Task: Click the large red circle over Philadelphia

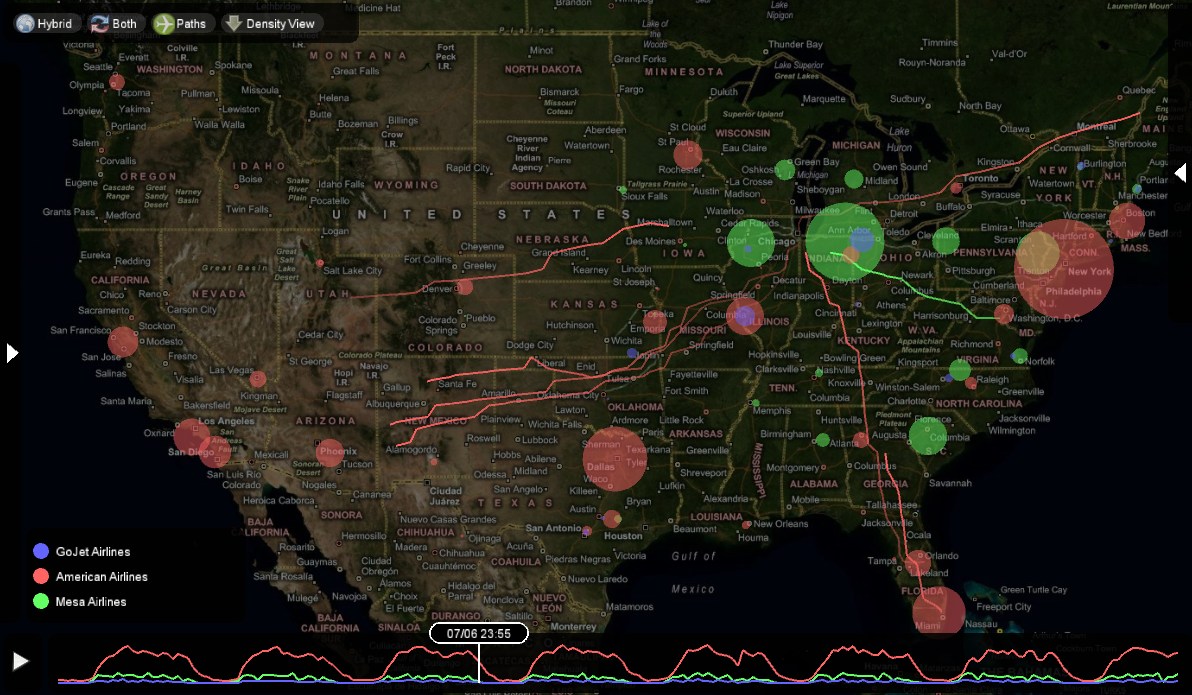Action: click(x=1064, y=269)
